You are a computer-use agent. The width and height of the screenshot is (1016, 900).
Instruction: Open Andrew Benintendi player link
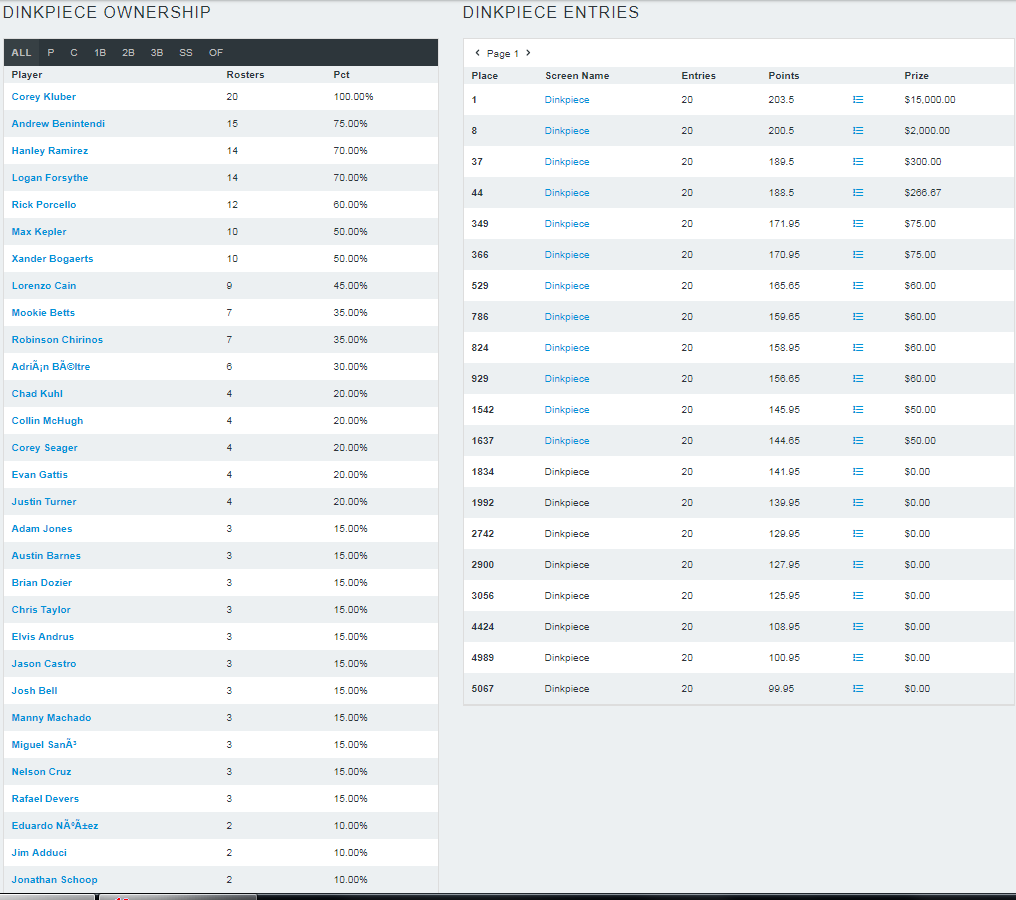pyautogui.click(x=58, y=124)
